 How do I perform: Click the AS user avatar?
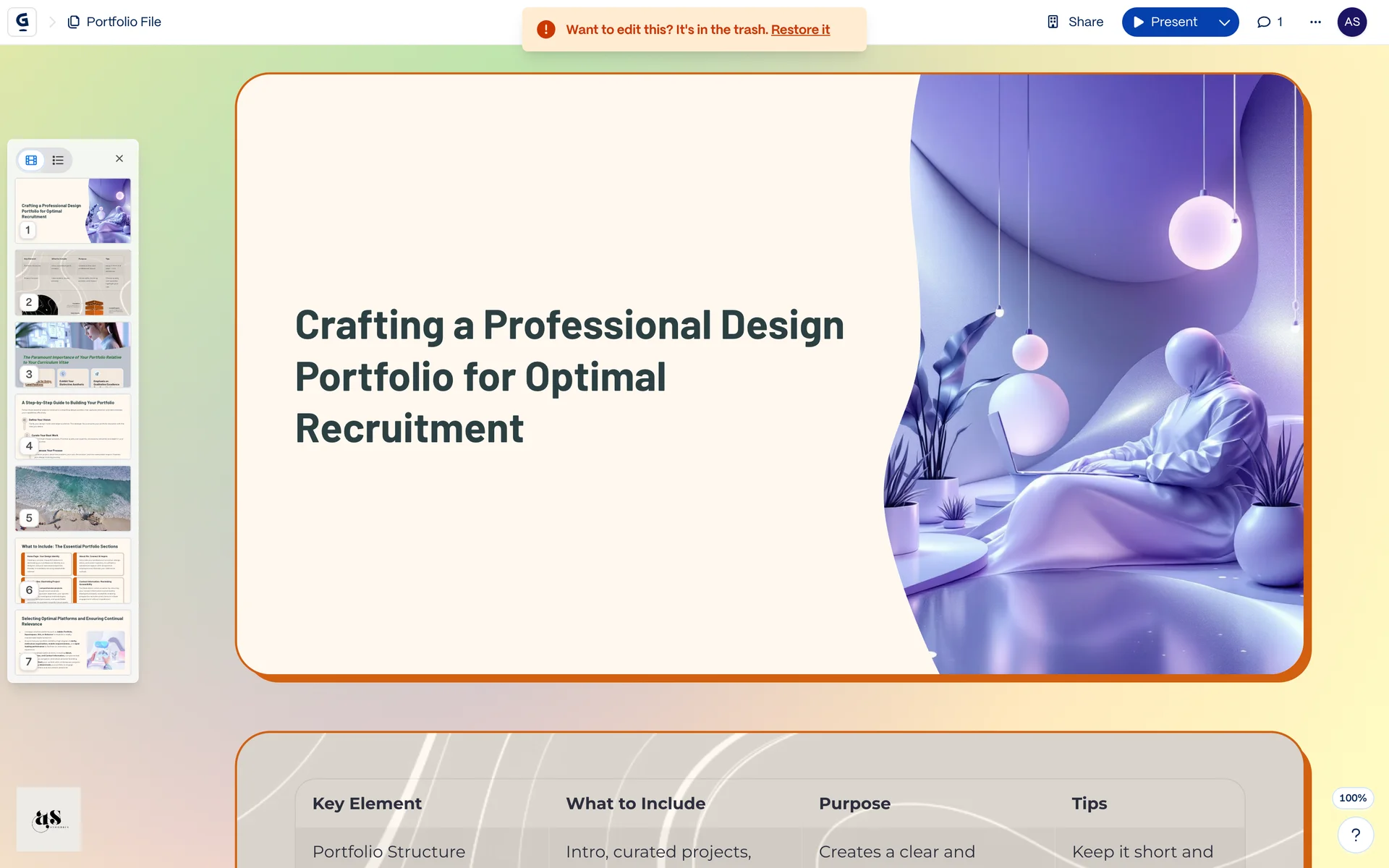point(1351,22)
